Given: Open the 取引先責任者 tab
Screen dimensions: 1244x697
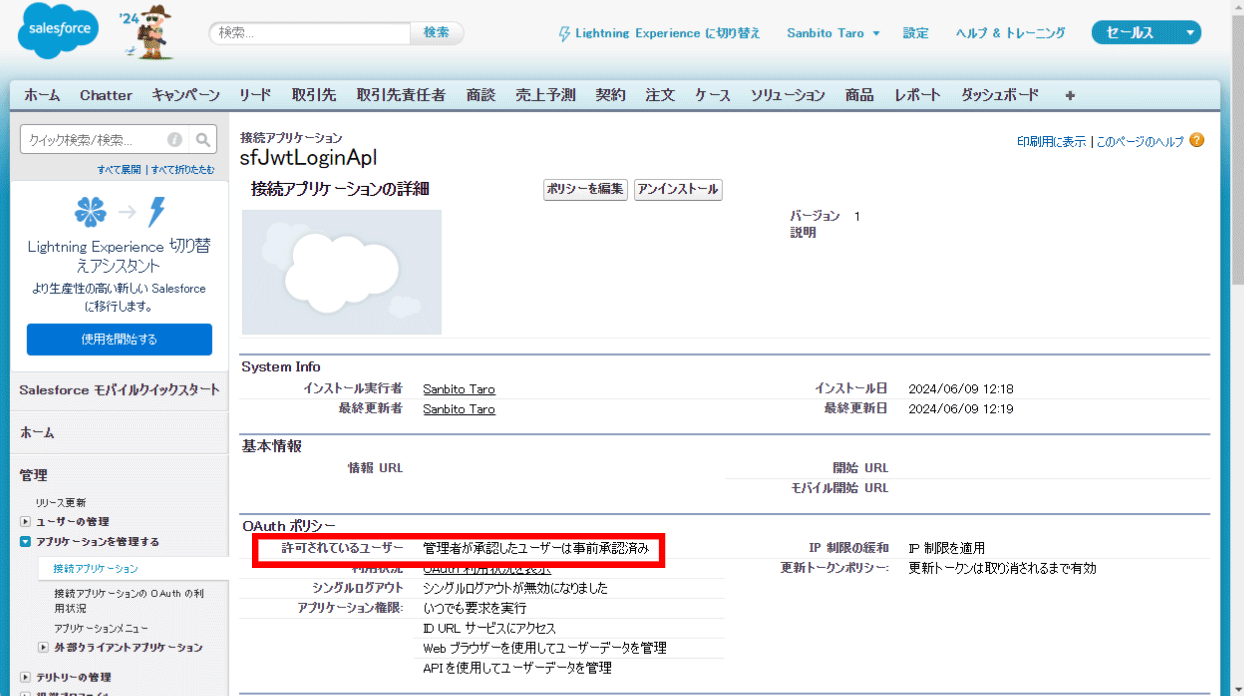Looking at the screenshot, I should [401, 95].
